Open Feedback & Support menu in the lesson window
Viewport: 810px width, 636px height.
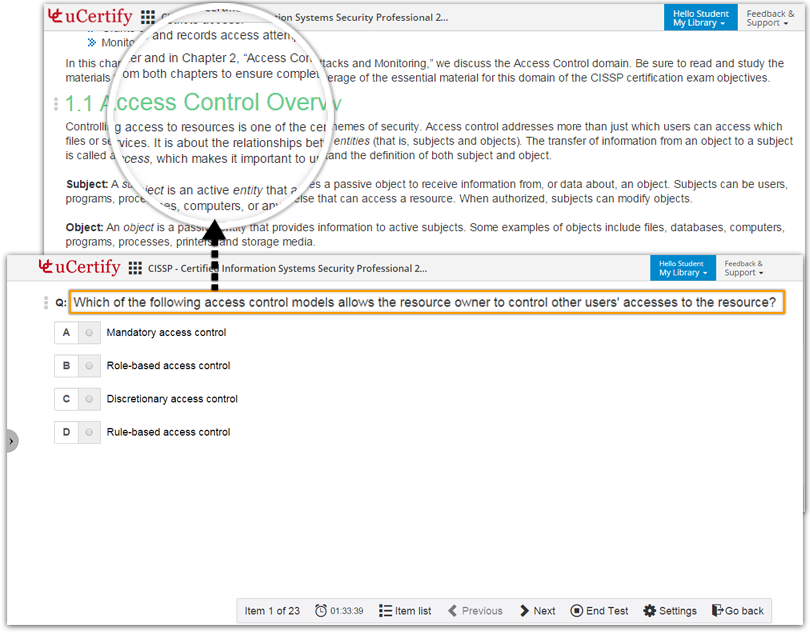click(x=770, y=18)
